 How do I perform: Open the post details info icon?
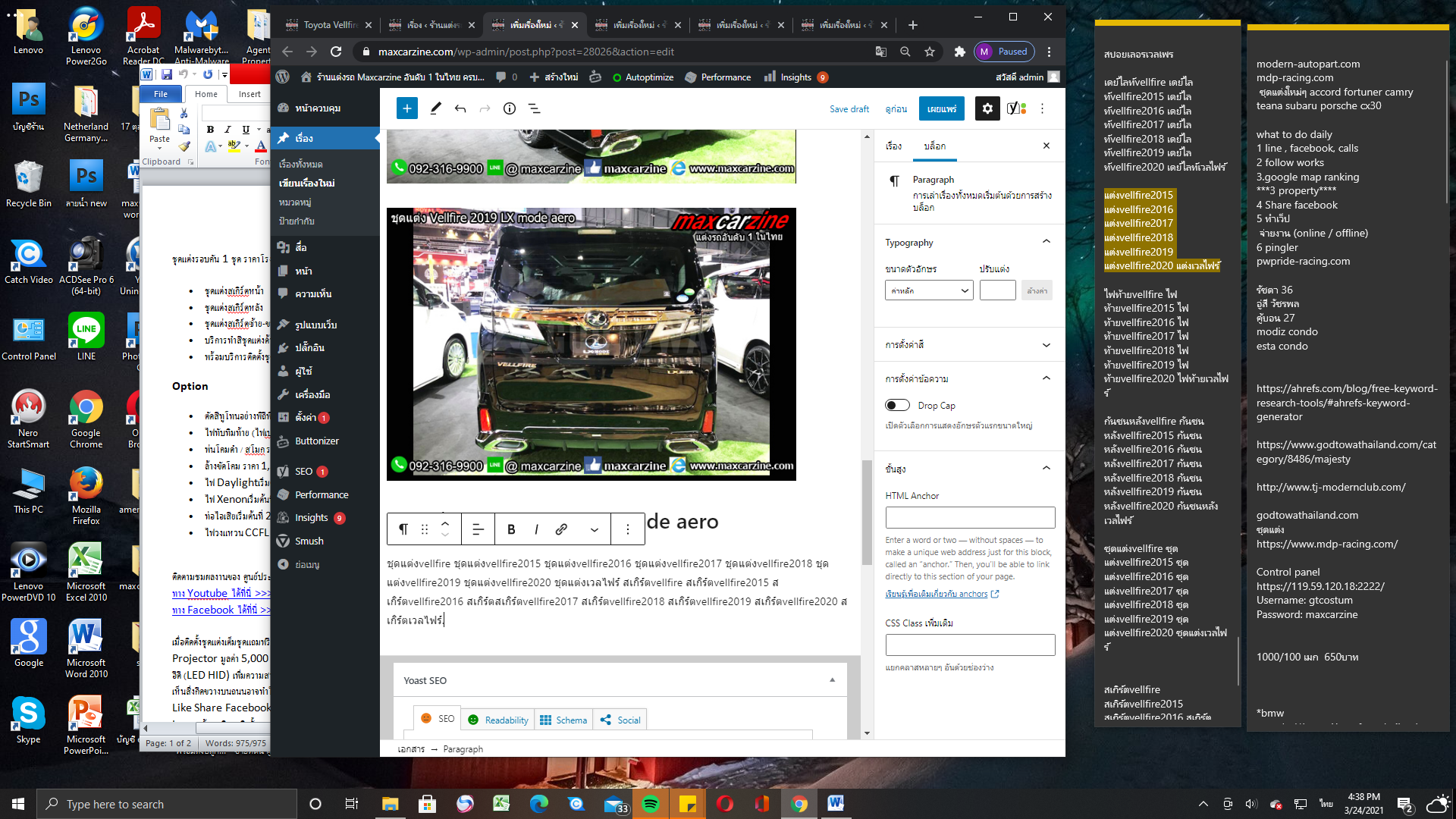coord(510,108)
